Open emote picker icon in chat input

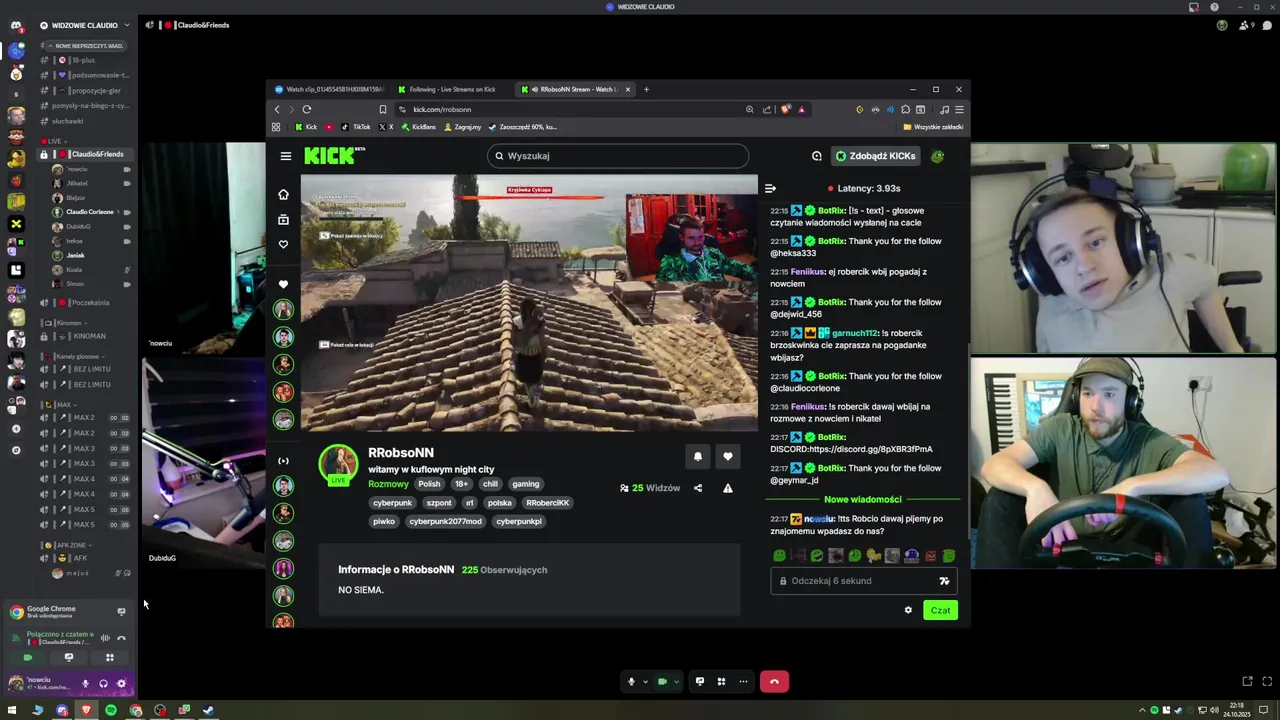click(944, 581)
